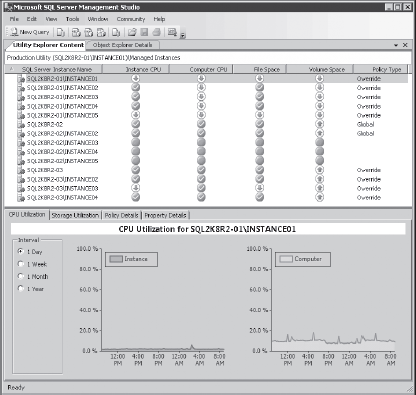The image size is (416, 395).
Task: Sort by the SQL Server Instance Name column header
Action: pyautogui.click(x=54, y=69)
